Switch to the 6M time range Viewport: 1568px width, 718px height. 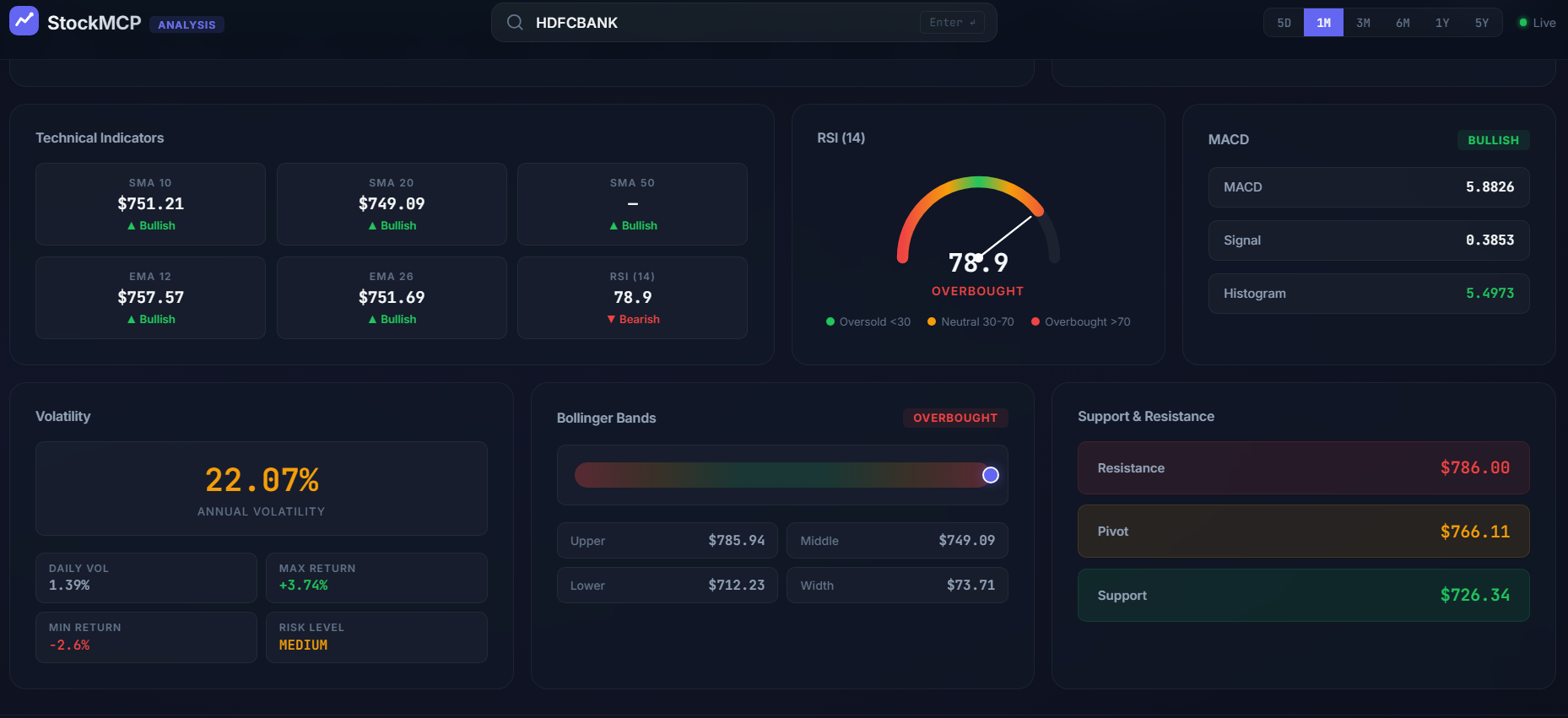tap(1403, 23)
